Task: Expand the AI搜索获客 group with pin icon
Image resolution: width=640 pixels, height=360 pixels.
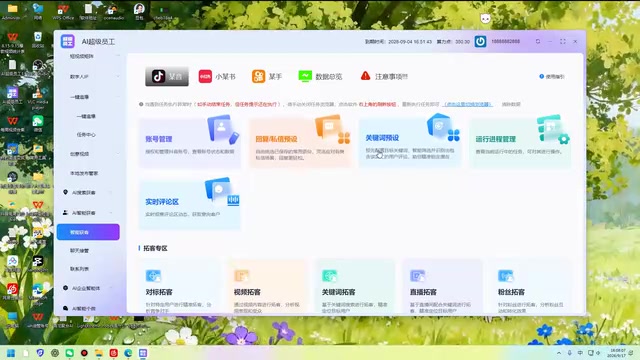Action: tap(89, 192)
